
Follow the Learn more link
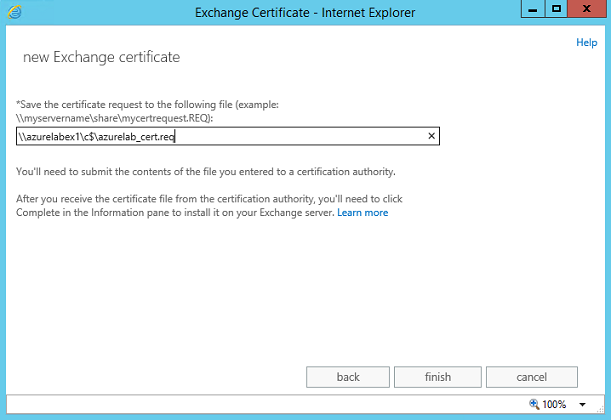click(x=362, y=213)
